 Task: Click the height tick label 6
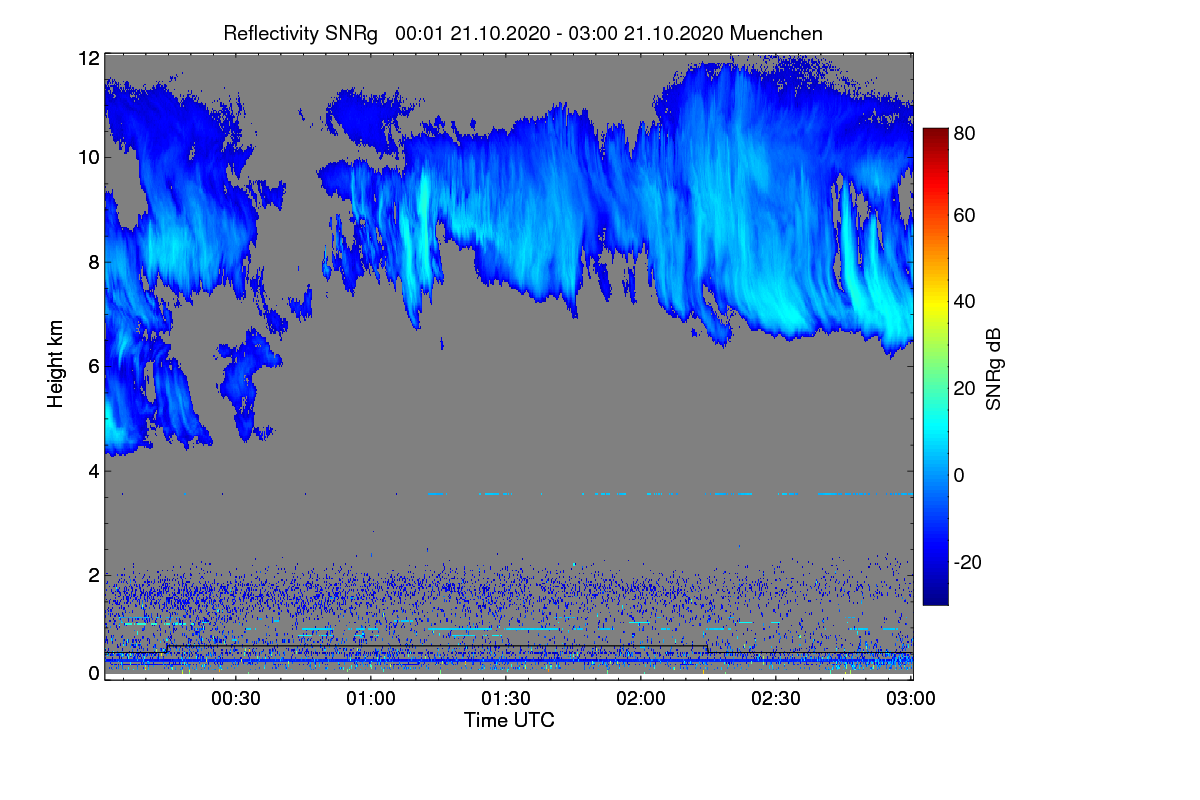(x=93, y=366)
